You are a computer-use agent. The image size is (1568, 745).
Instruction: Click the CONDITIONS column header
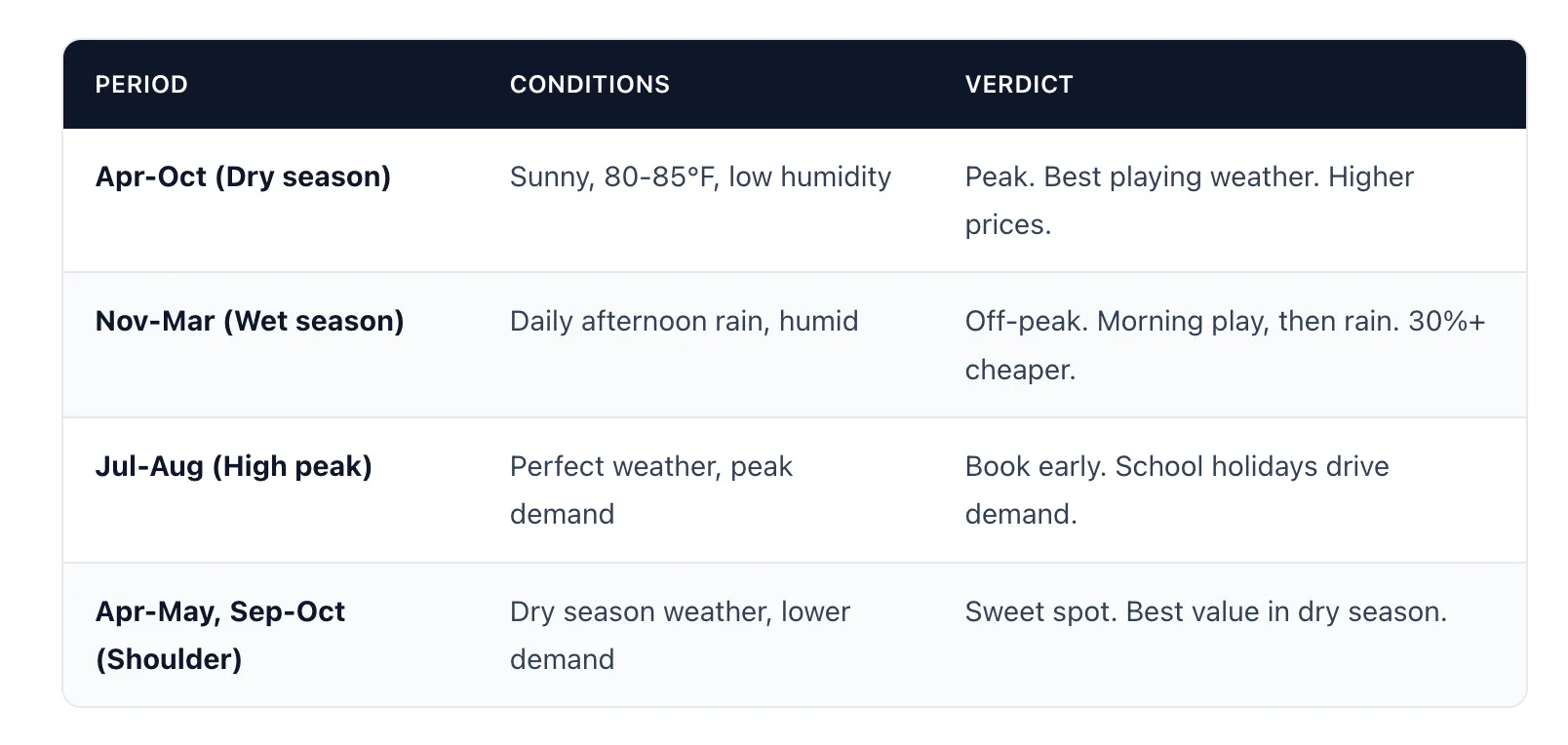[x=590, y=85]
